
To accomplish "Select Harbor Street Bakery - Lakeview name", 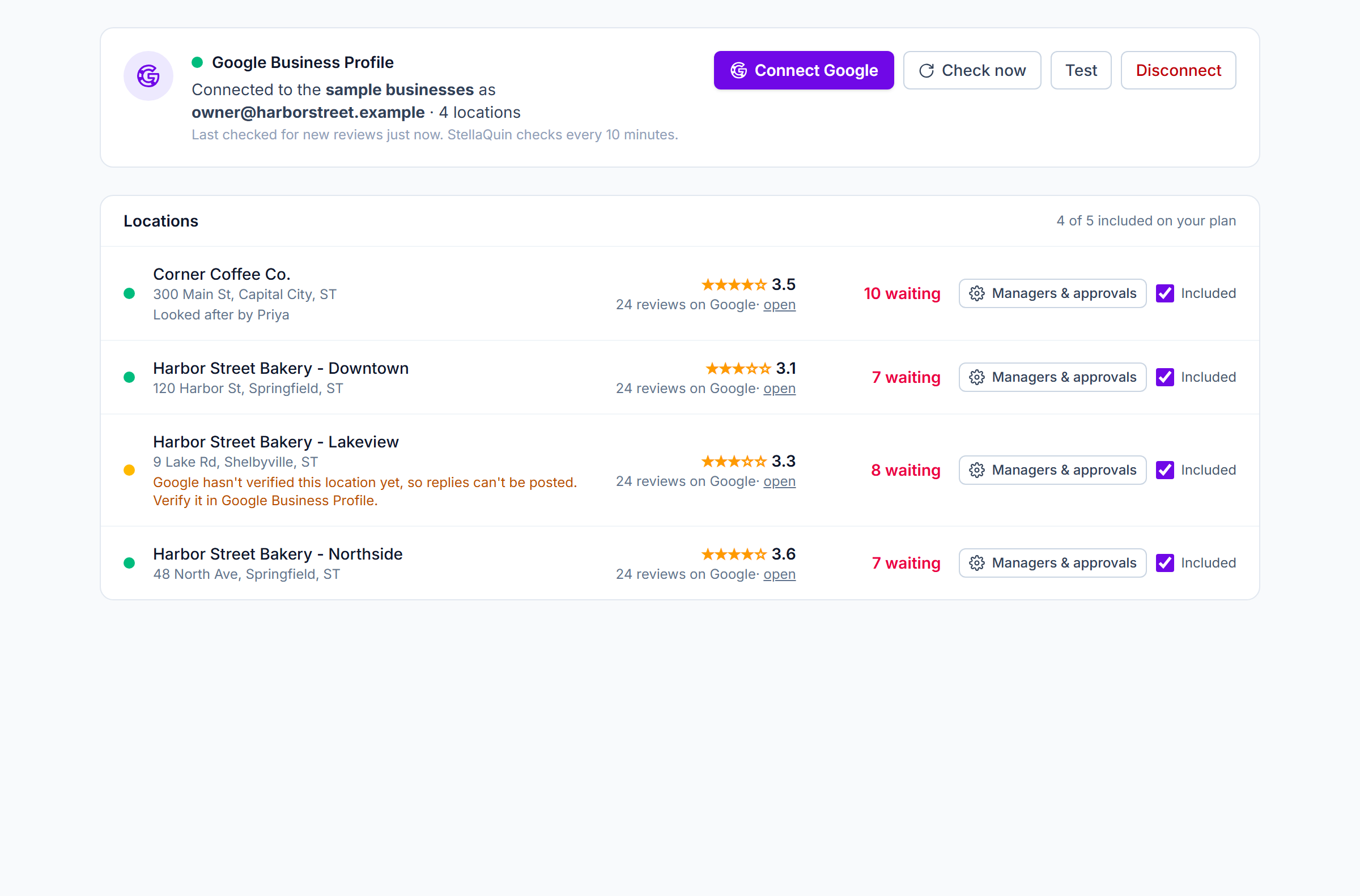I will pyautogui.click(x=275, y=442).
